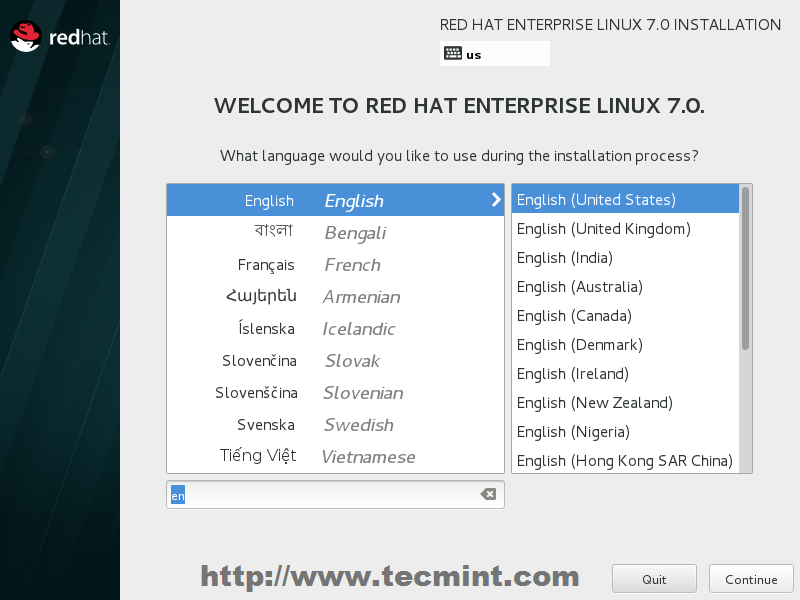Image resolution: width=800 pixels, height=600 pixels.
Task: Choose Bengali in language list
Action: pyautogui.click(x=335, y=233)
